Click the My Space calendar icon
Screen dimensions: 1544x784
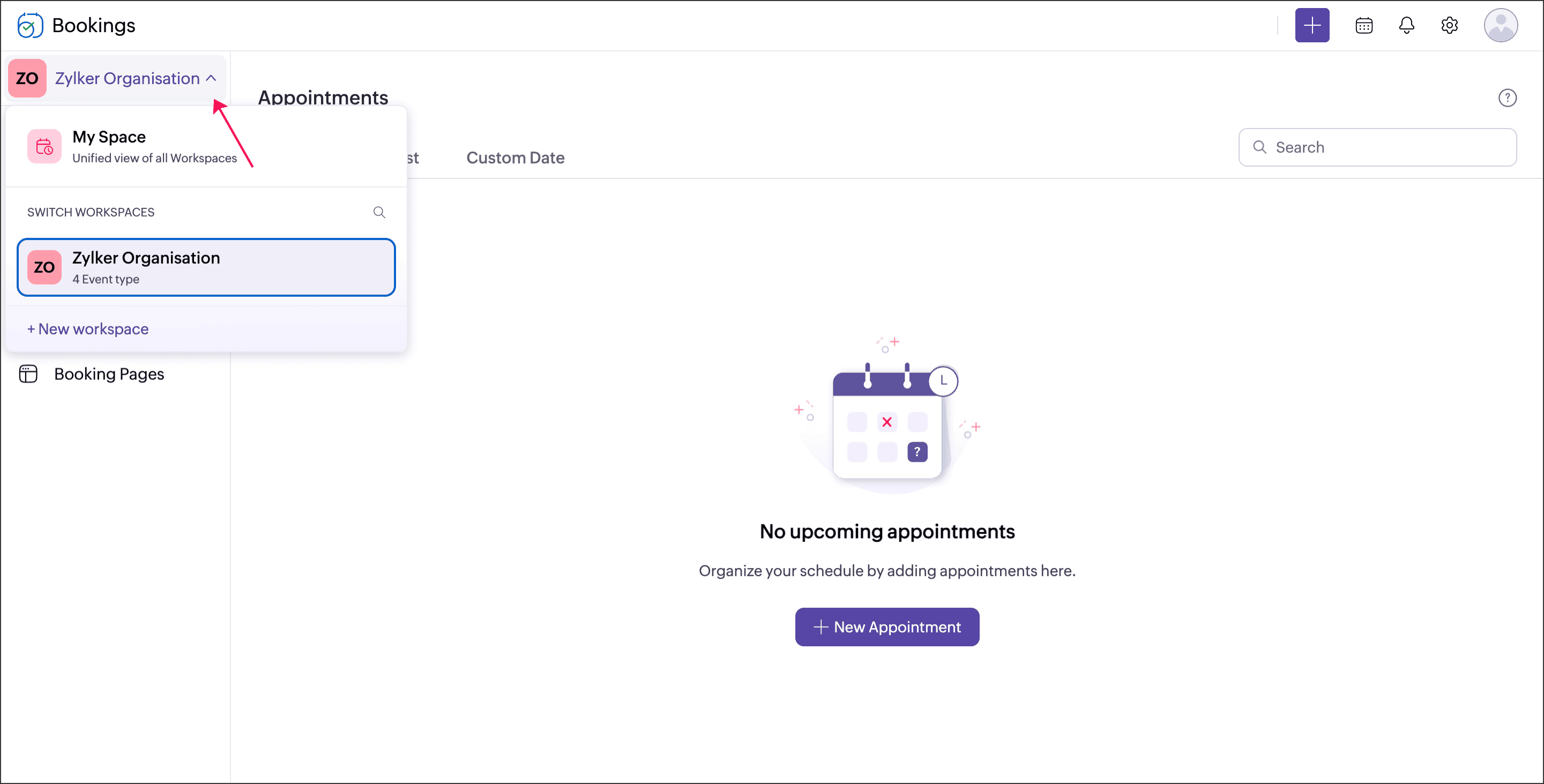tap(44, 146)
